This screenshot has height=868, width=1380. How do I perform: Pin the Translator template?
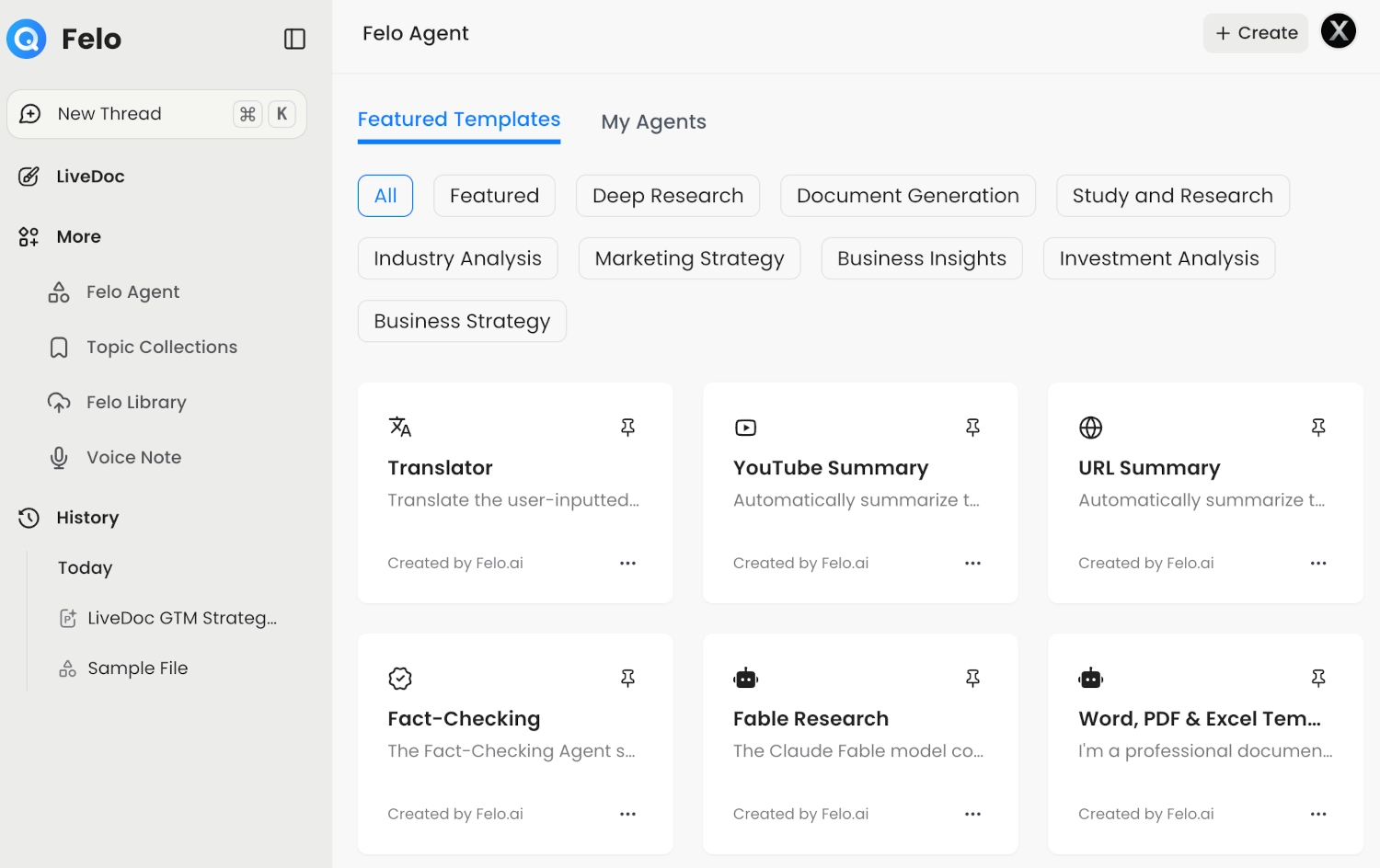point(628,428)
